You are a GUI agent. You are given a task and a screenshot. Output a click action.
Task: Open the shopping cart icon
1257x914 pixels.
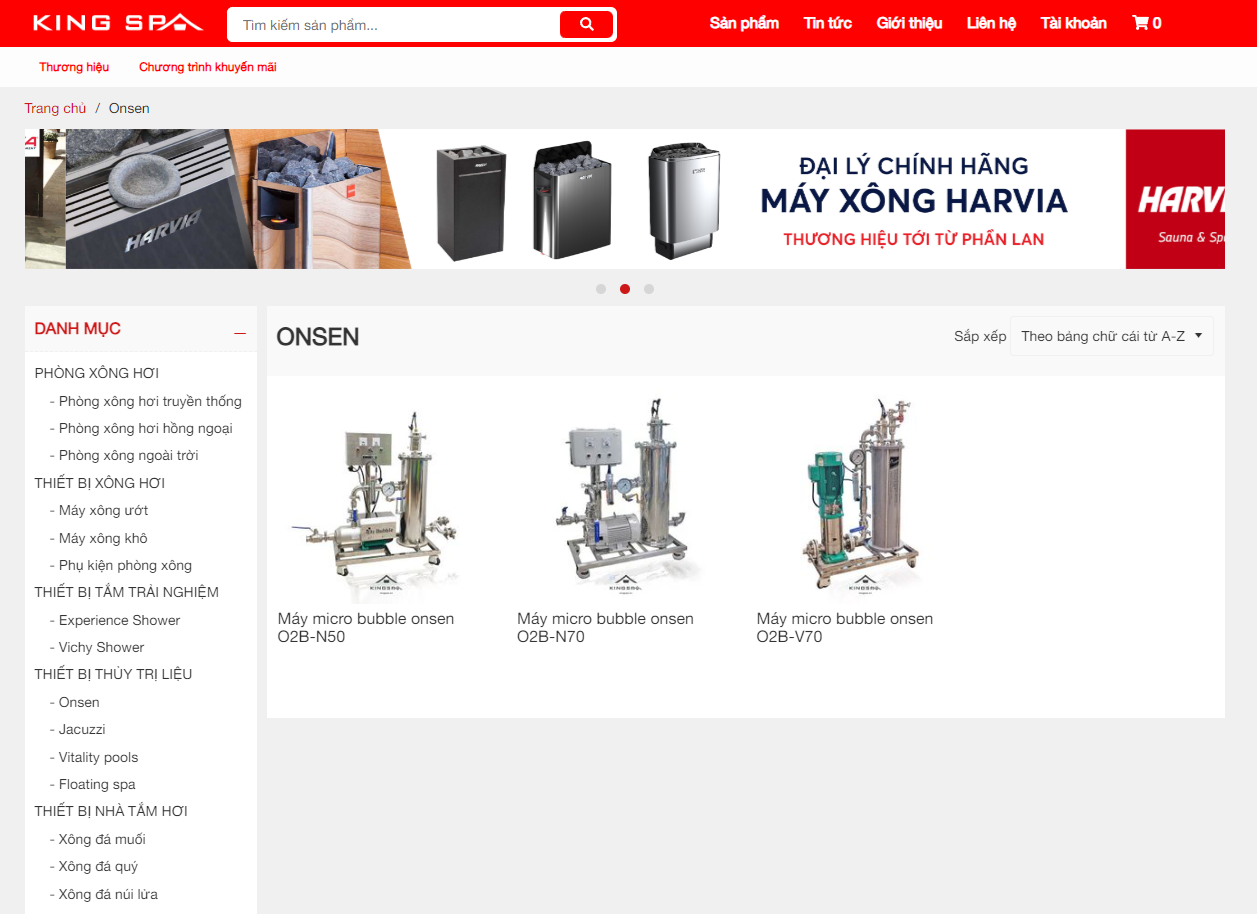1146,23
